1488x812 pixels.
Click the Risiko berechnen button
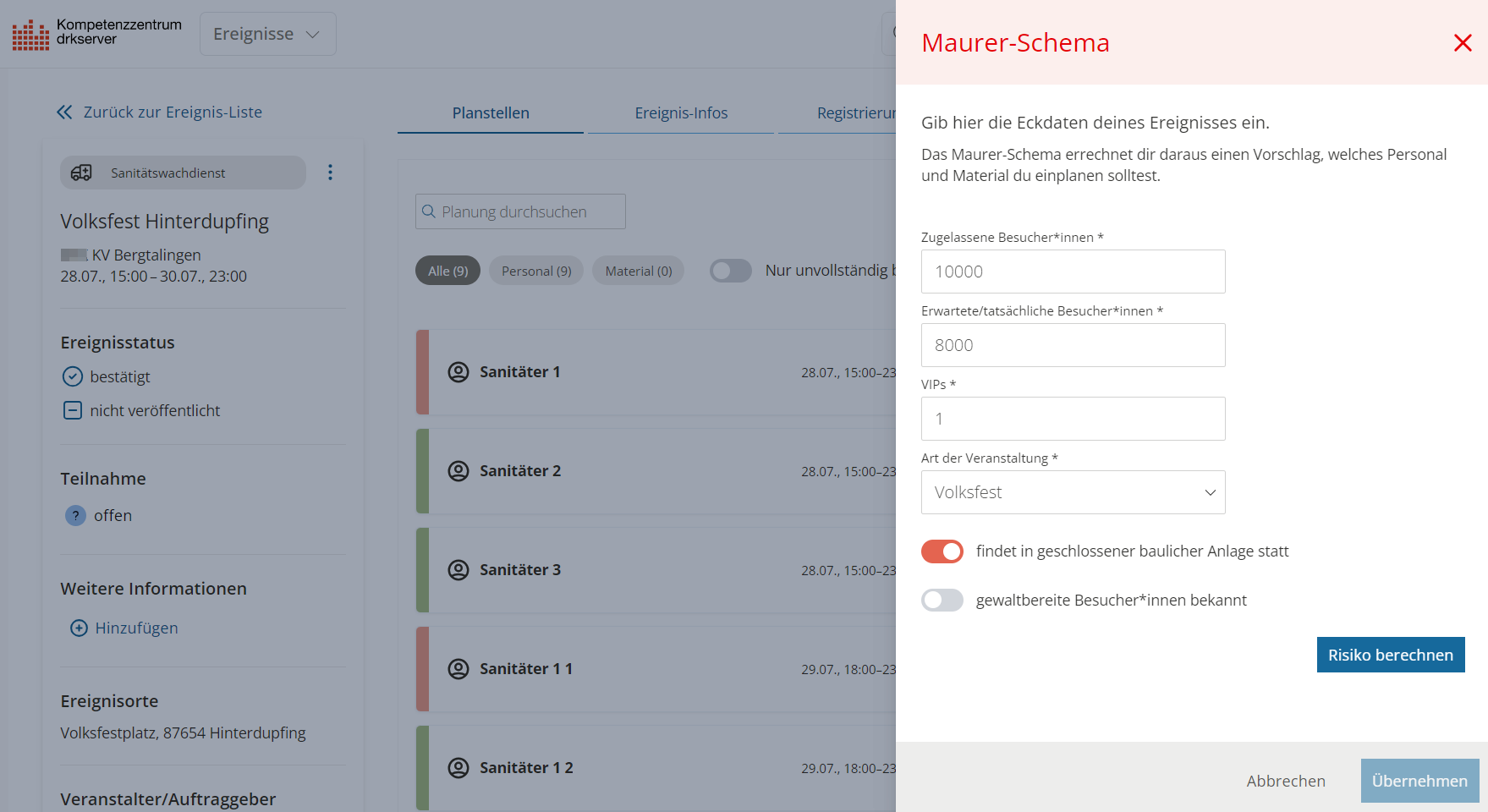coord(1391,655)
